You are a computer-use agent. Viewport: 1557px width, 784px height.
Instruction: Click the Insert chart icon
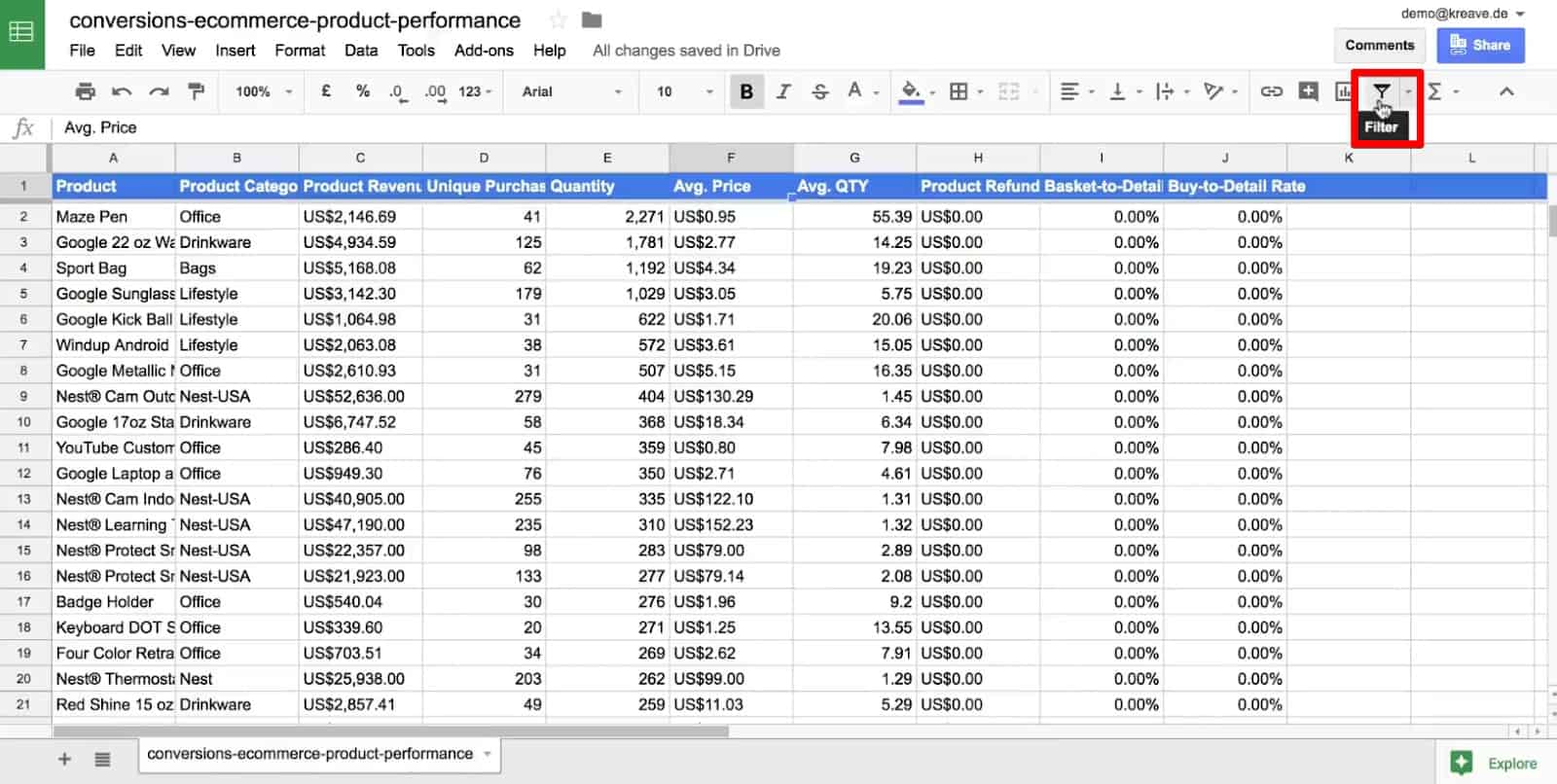pyautogui.click(x=1344, y=91)
